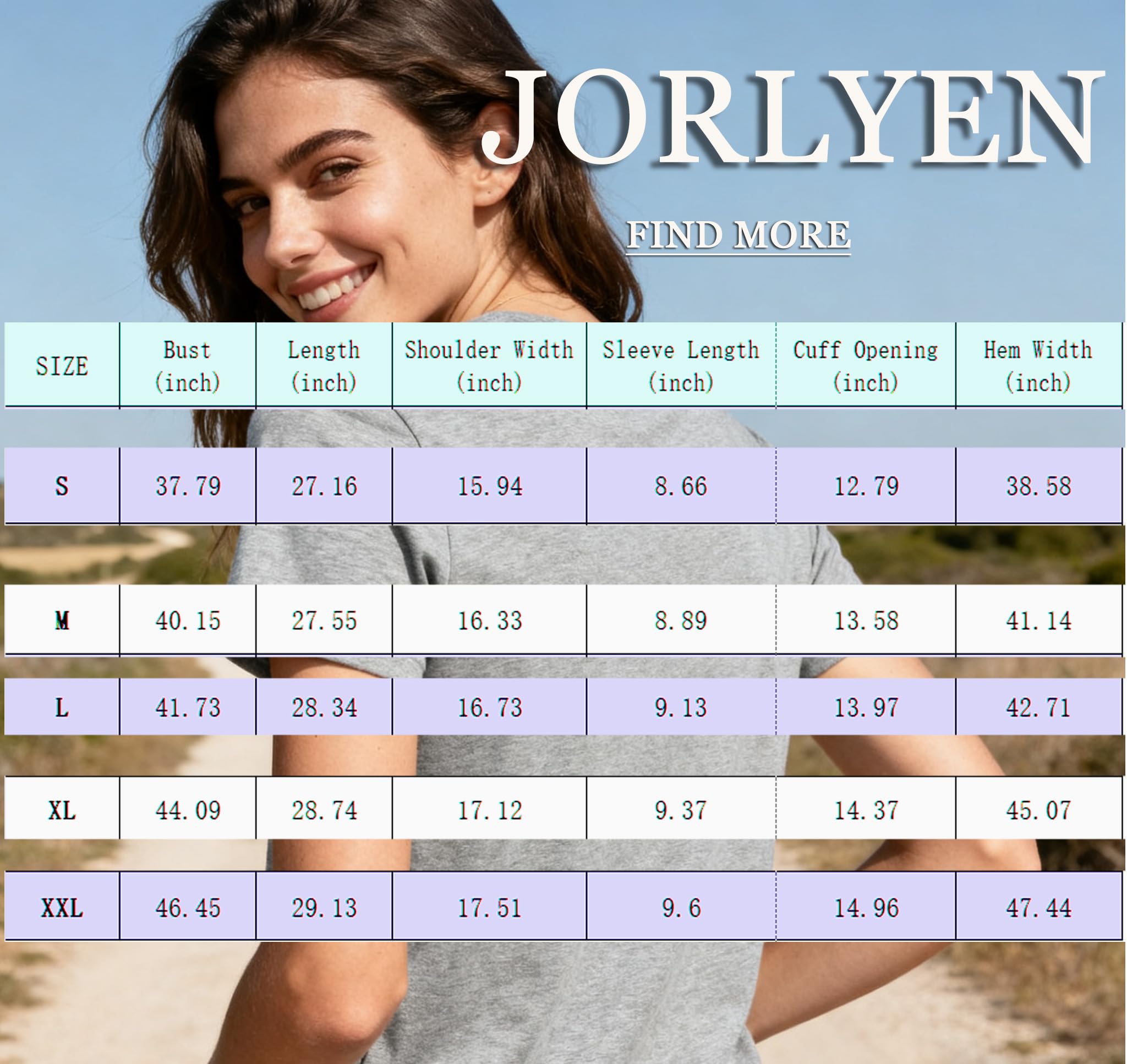Click the Sleeve Length (inch) header
Viewport: 1127px width, 1064px height.
[681, 366]
